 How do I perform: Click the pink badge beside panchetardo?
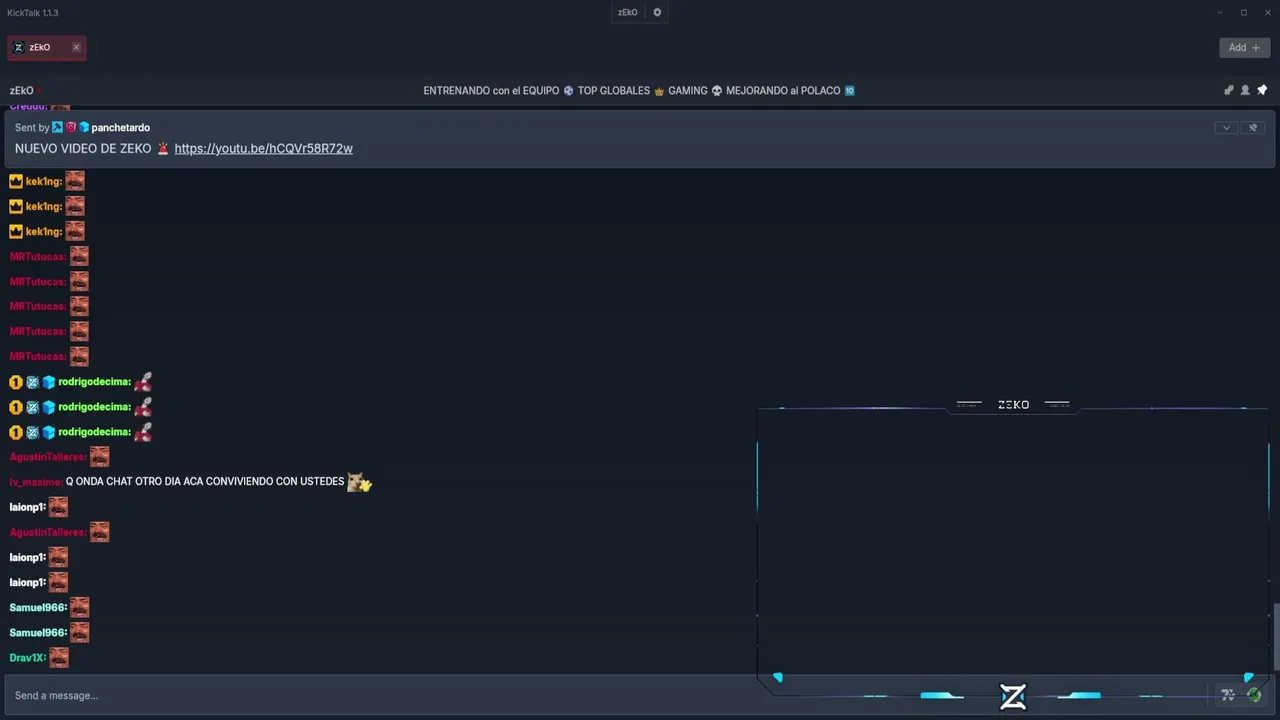tap(71, 128)
